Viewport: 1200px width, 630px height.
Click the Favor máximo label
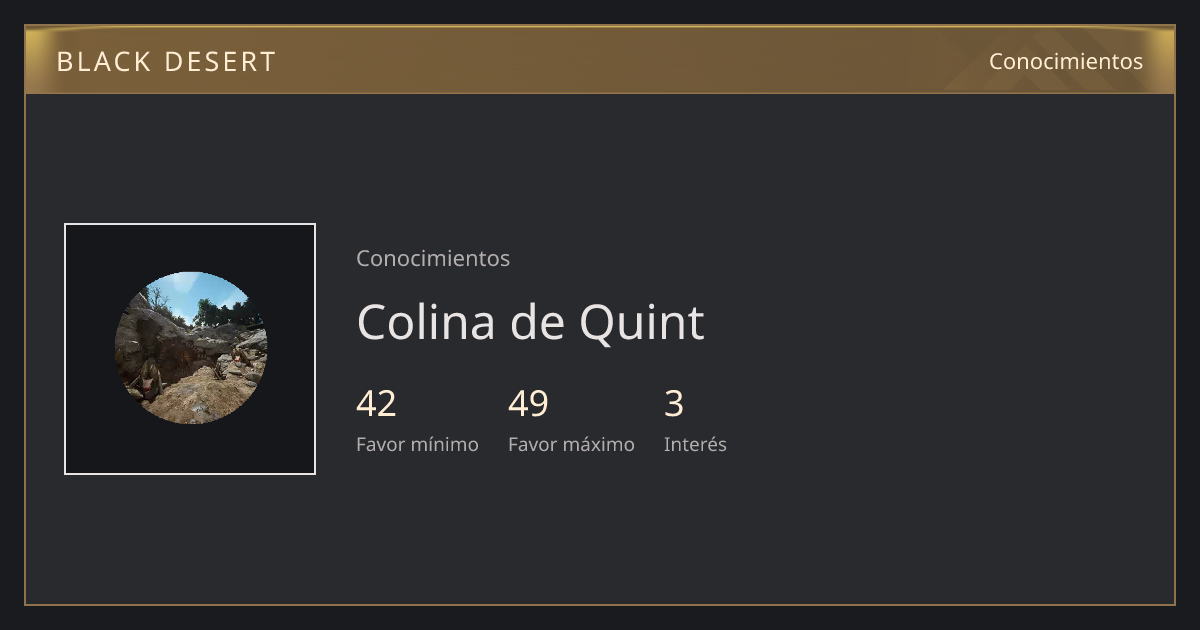click(x=571, y=444)
